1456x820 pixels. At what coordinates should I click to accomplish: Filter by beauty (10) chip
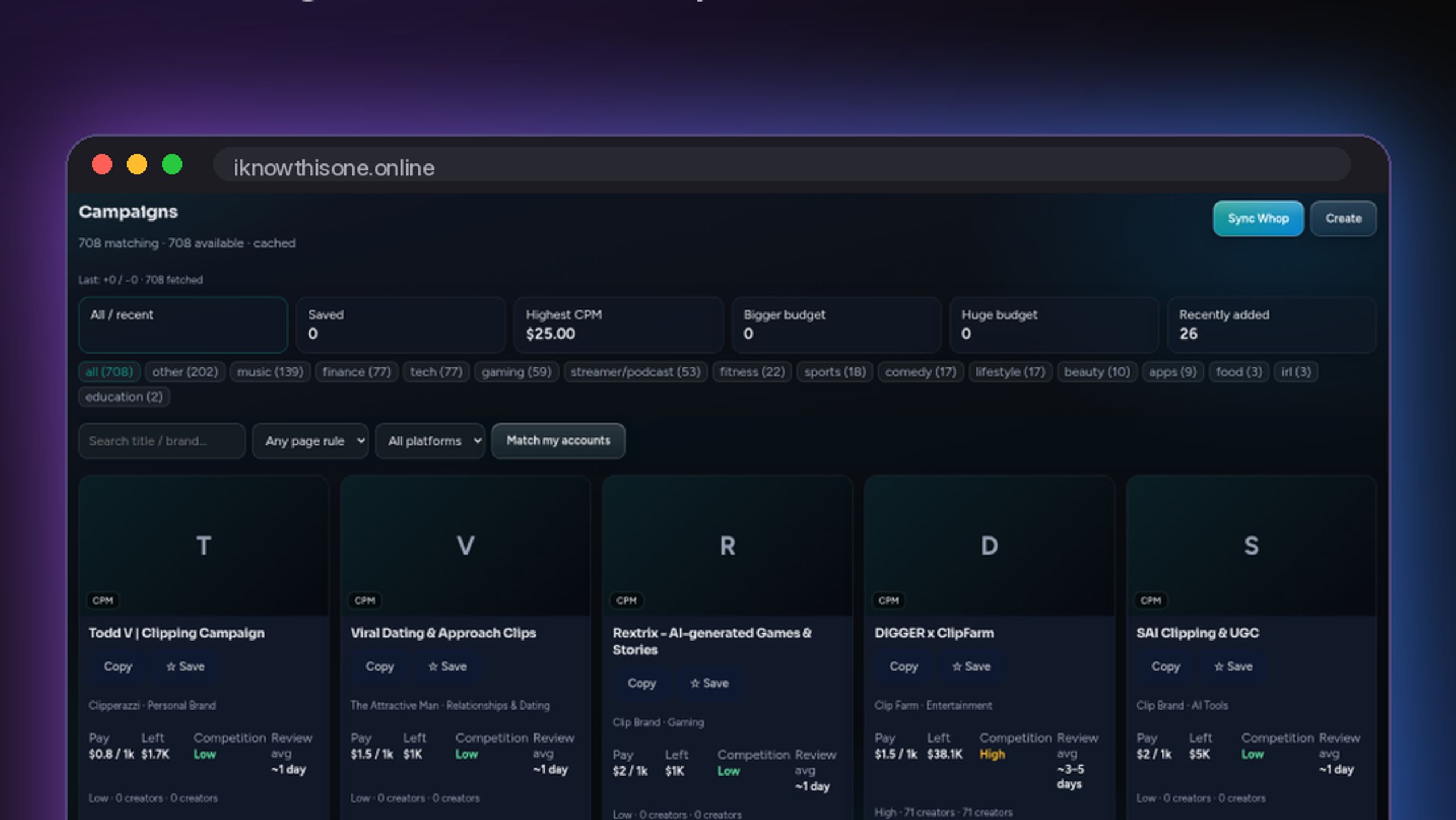tap(1097, 372)
